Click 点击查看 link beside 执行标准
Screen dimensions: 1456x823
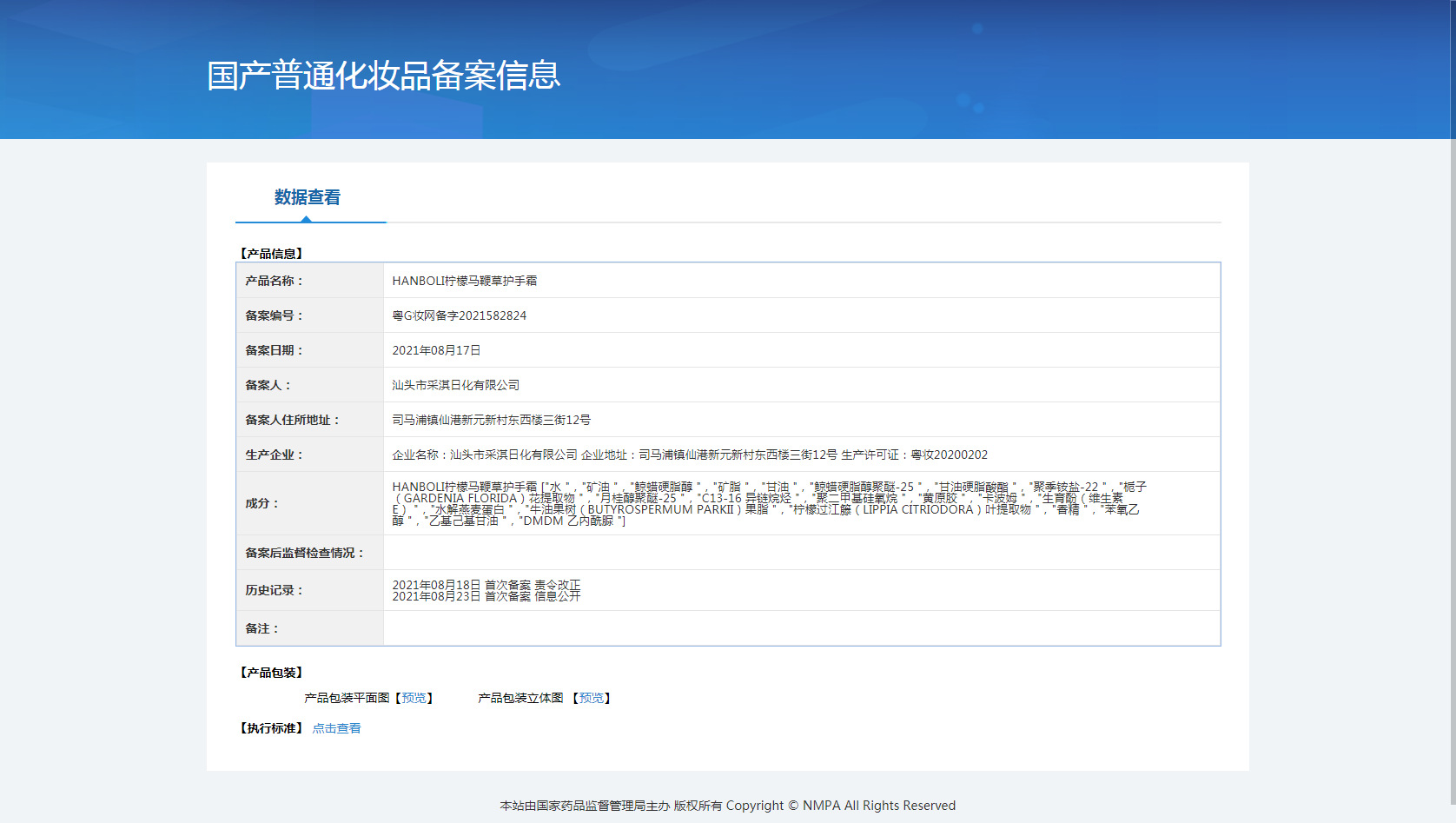336,728
